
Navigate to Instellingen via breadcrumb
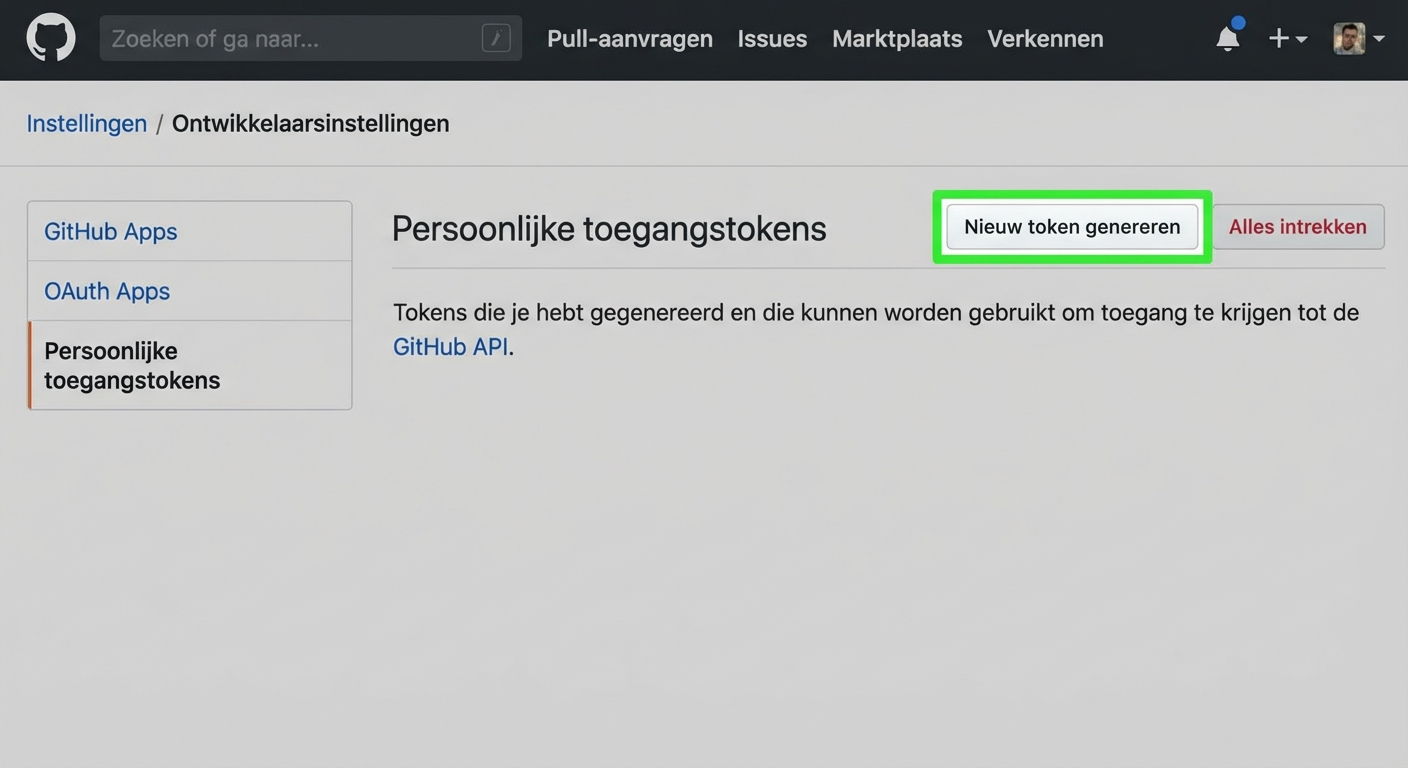(x=86, y=123)
